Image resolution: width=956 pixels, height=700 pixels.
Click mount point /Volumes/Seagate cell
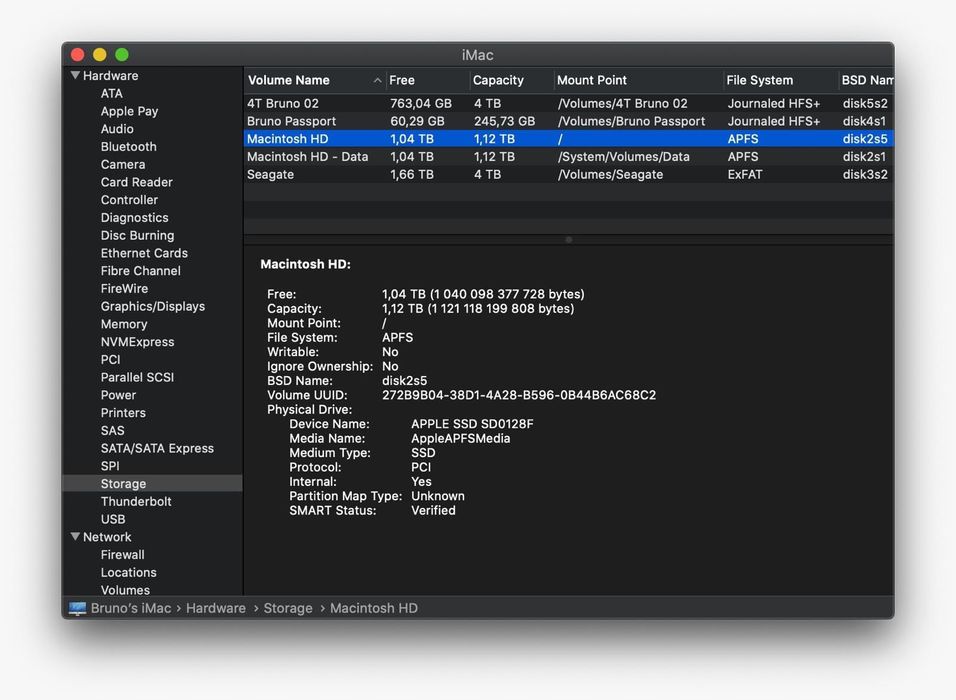pos(610,174)
